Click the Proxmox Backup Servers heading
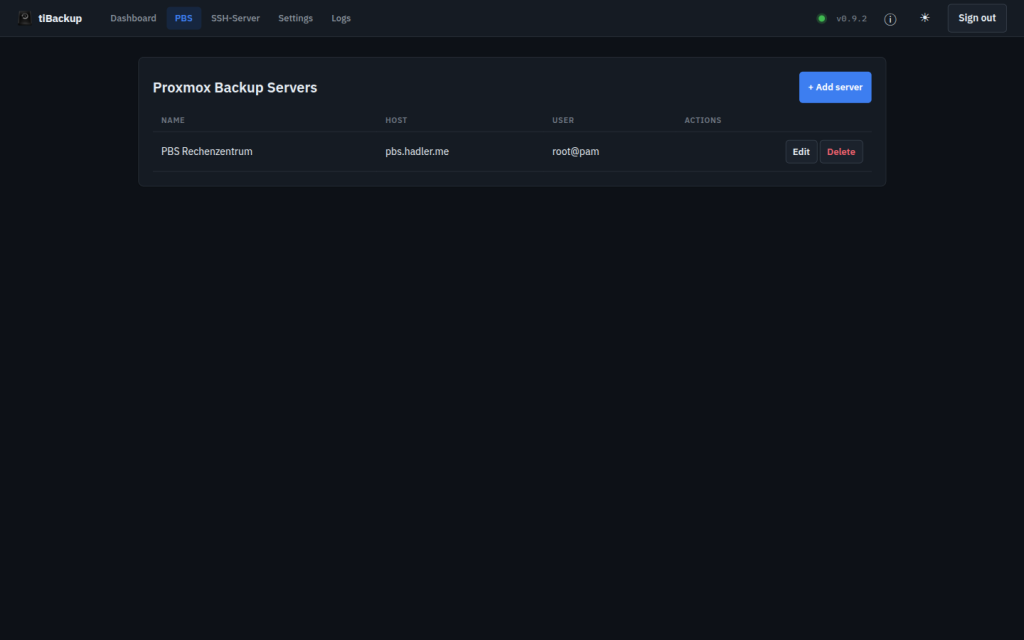 pos(235,88)
